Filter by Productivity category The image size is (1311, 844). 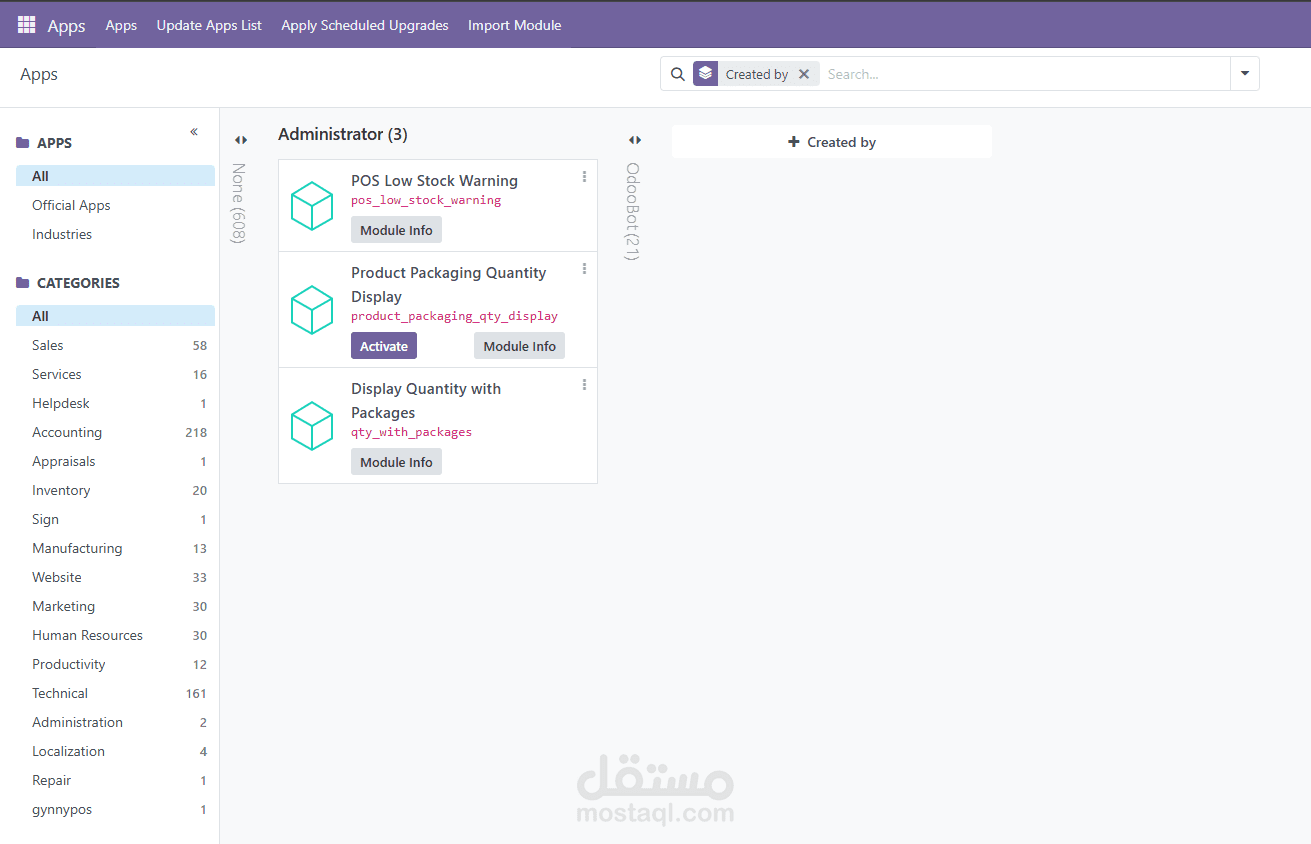115,664
